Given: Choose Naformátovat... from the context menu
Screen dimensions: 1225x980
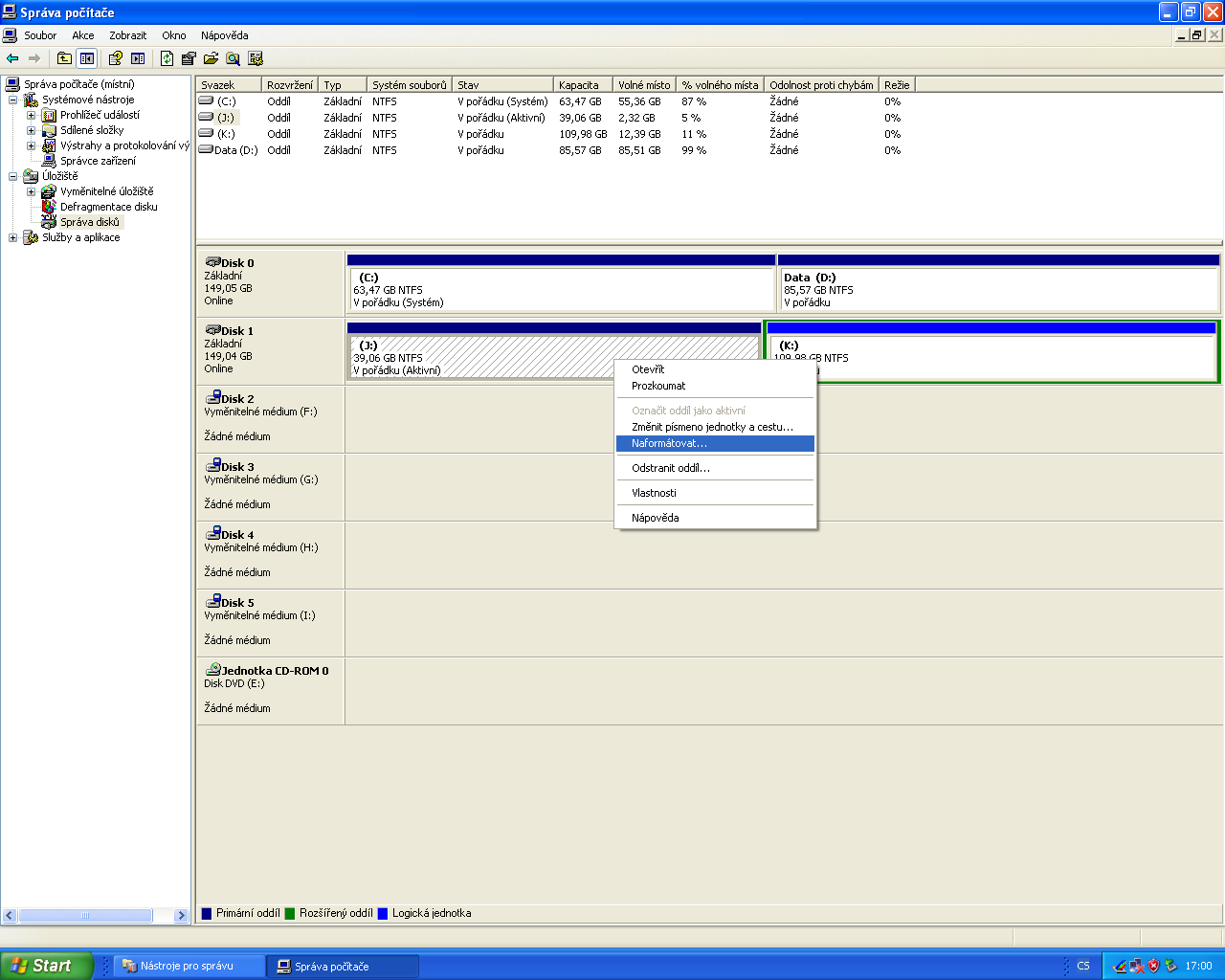Looking at the screenshot, I should pyautogui.click(x=669, y=443).
